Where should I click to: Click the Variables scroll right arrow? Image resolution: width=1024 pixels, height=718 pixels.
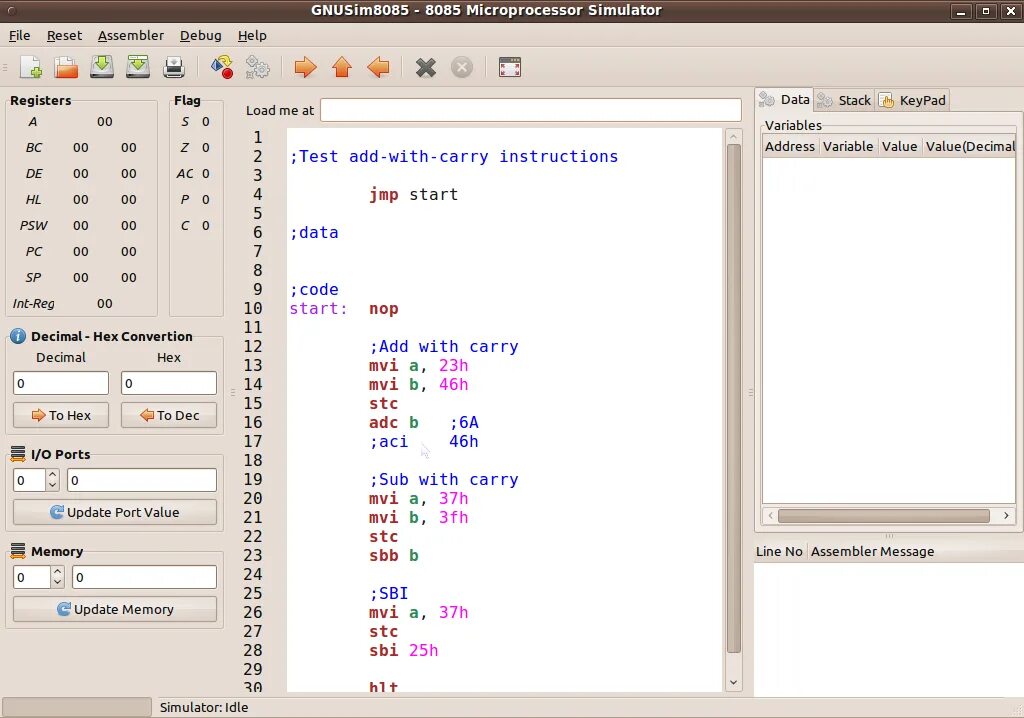1006,515
